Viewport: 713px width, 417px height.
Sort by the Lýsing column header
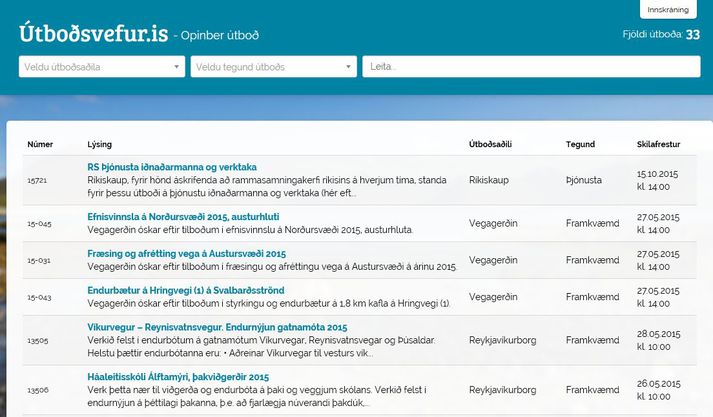pyautogui.click(x=100, y=145)
